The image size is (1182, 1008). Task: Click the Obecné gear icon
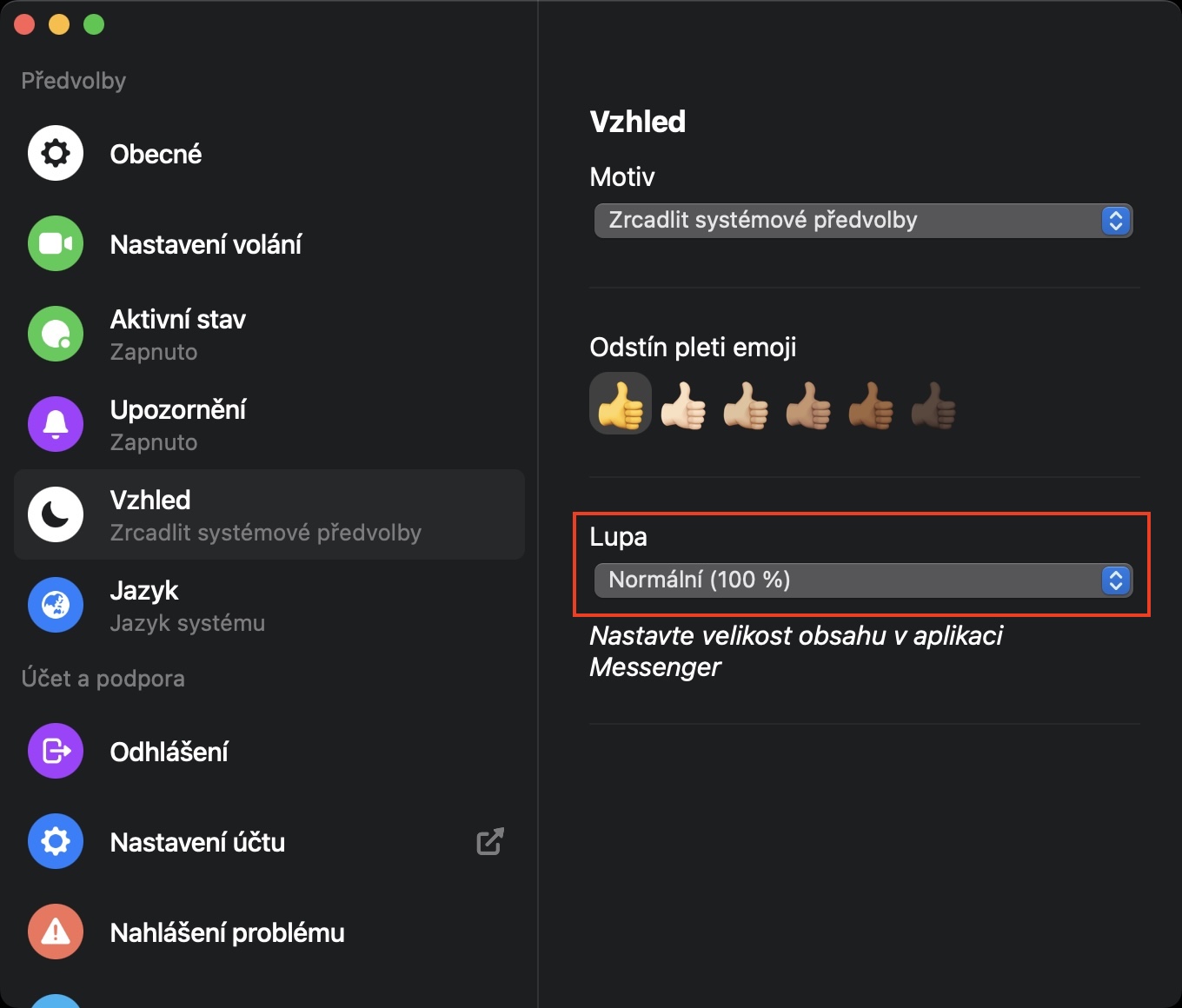[x=56, y=154]
